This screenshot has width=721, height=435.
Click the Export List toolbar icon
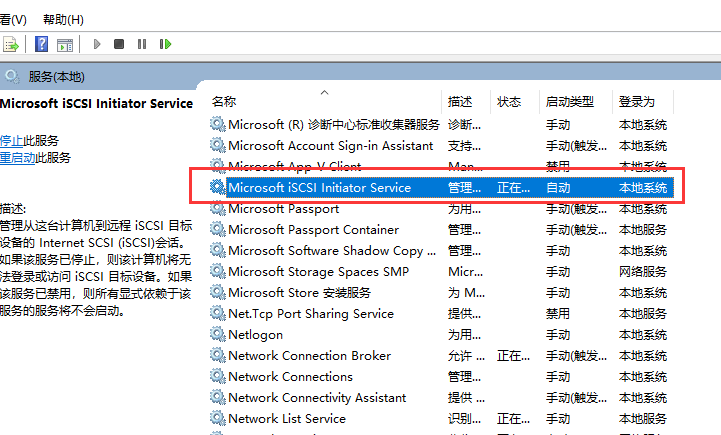tap(11, 44)
